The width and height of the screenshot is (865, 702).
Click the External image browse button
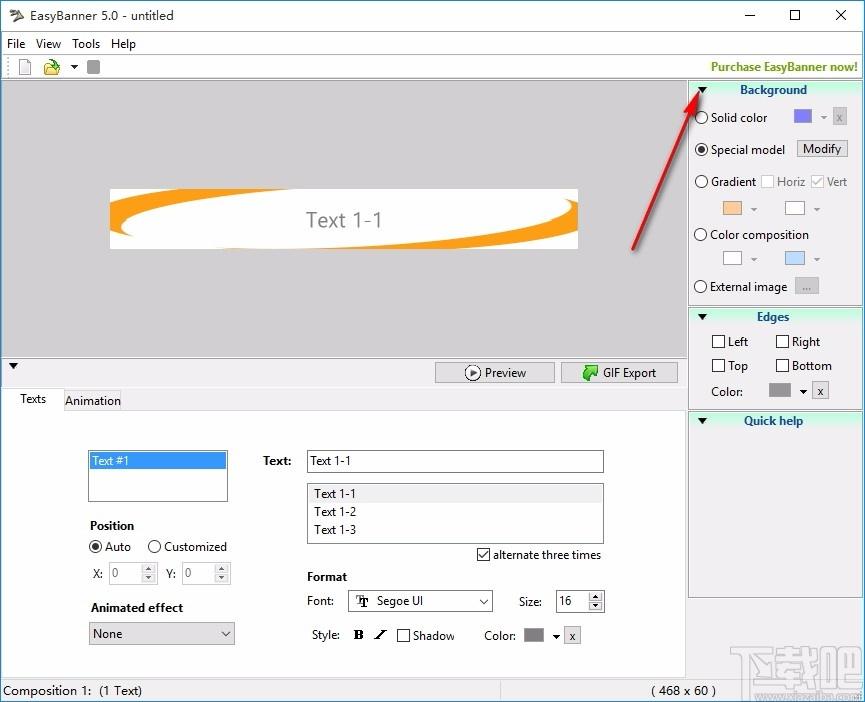[807, 286]
